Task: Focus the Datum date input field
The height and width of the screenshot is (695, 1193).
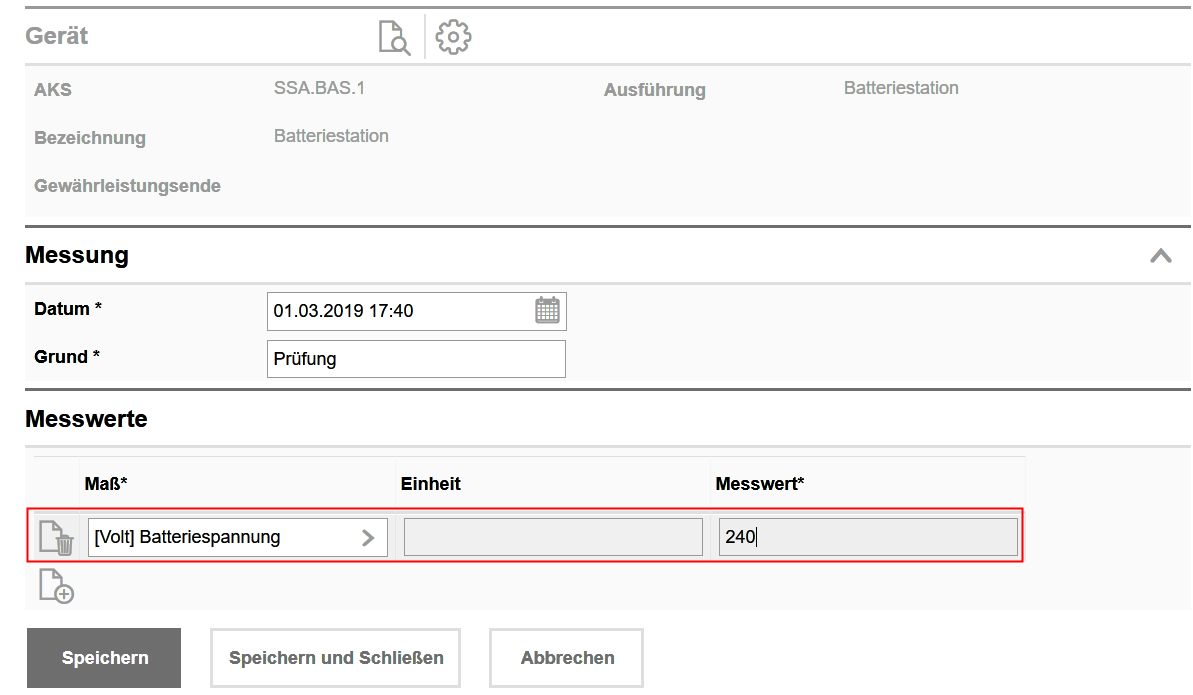Action: coord(400,311)
